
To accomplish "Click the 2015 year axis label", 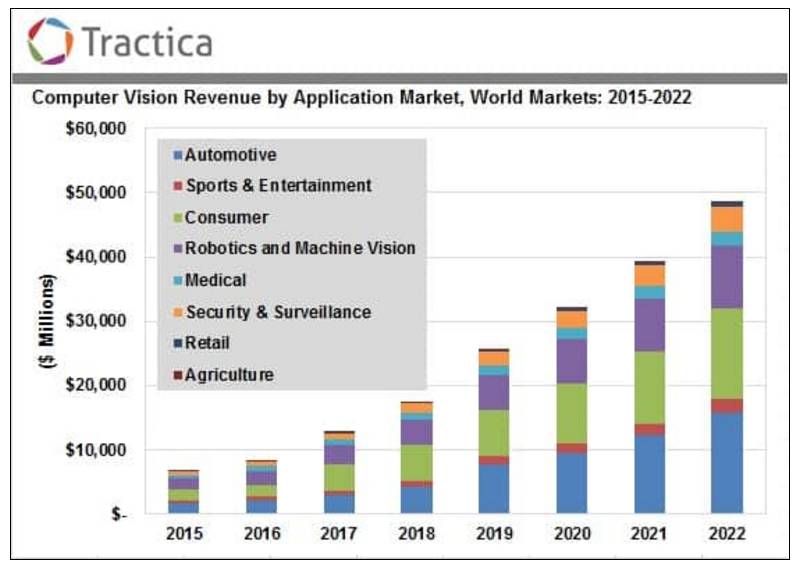I will [x=184, y=533].
